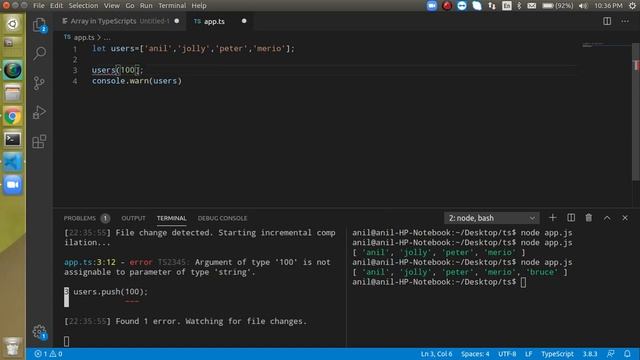
Task: Split the editor to the right
Action: 607,21
